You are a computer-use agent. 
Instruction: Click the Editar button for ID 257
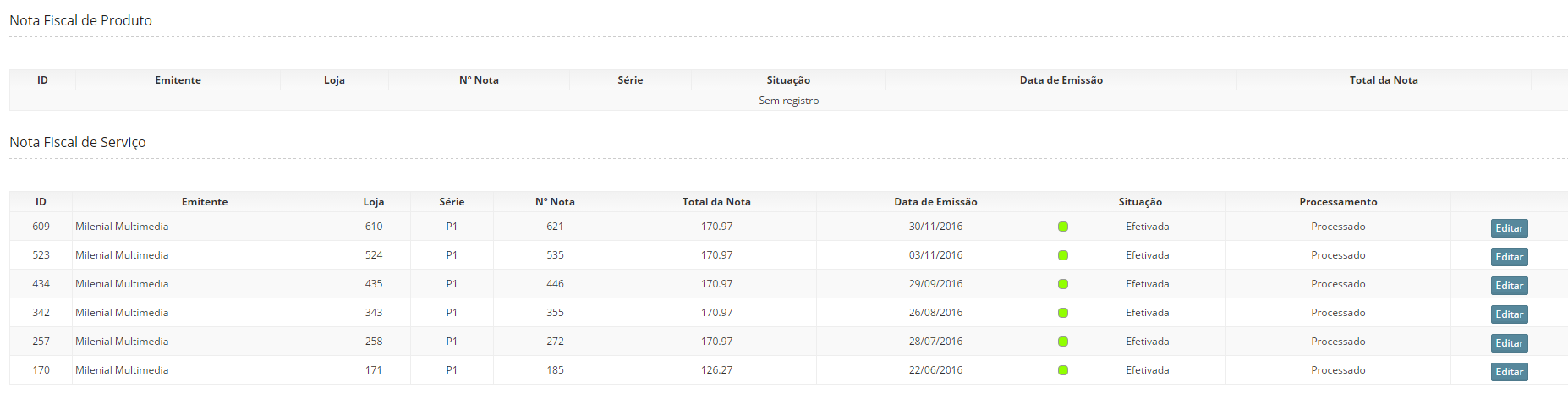coord(1509,343)
